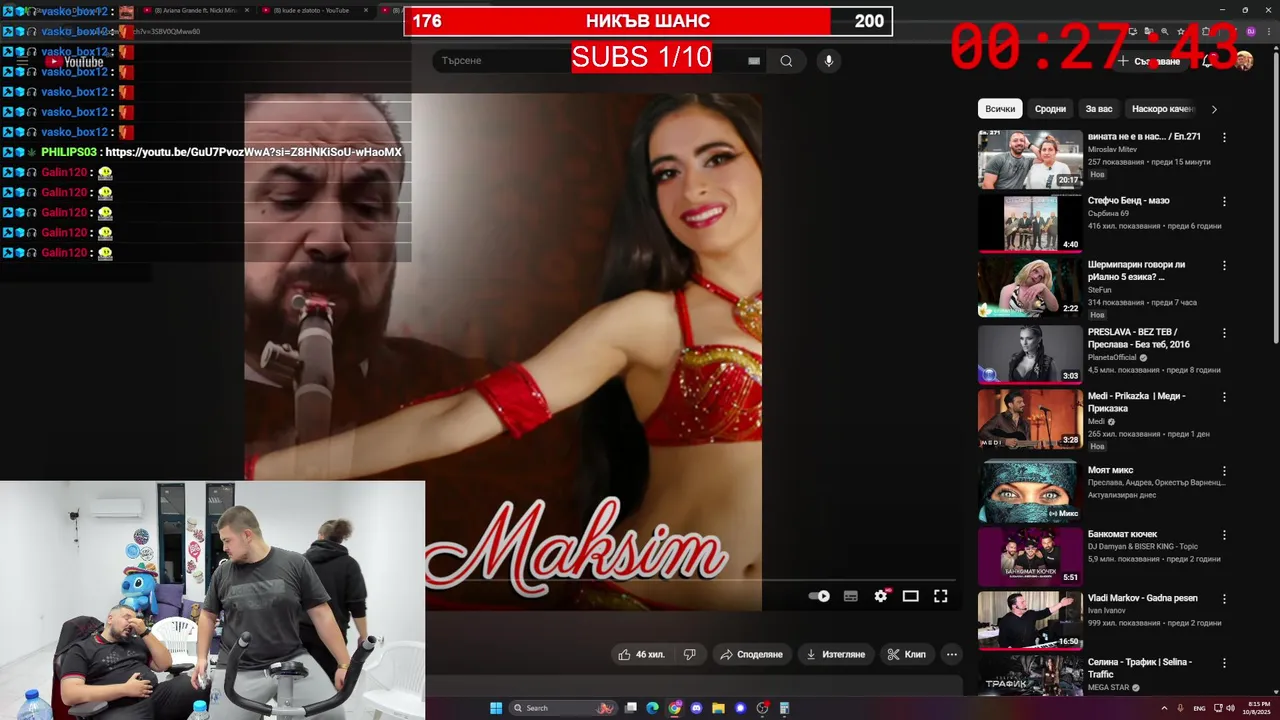
Task: Launch Microsoft Edge from the taskbar
Action: tap(653, 708)
